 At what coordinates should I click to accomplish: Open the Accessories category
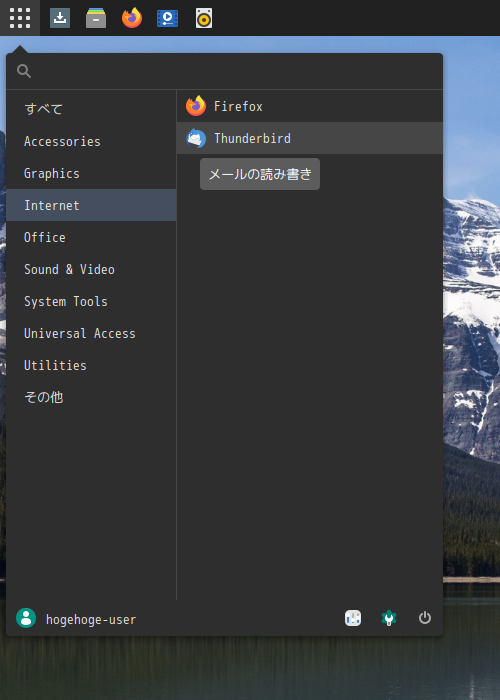click(x=91, y=141)
